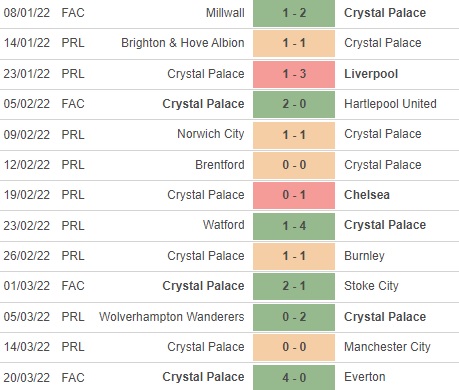This screenshot has height=390, width=459.
Task: Select the Liverpool team link
Action: click(371, 74)
